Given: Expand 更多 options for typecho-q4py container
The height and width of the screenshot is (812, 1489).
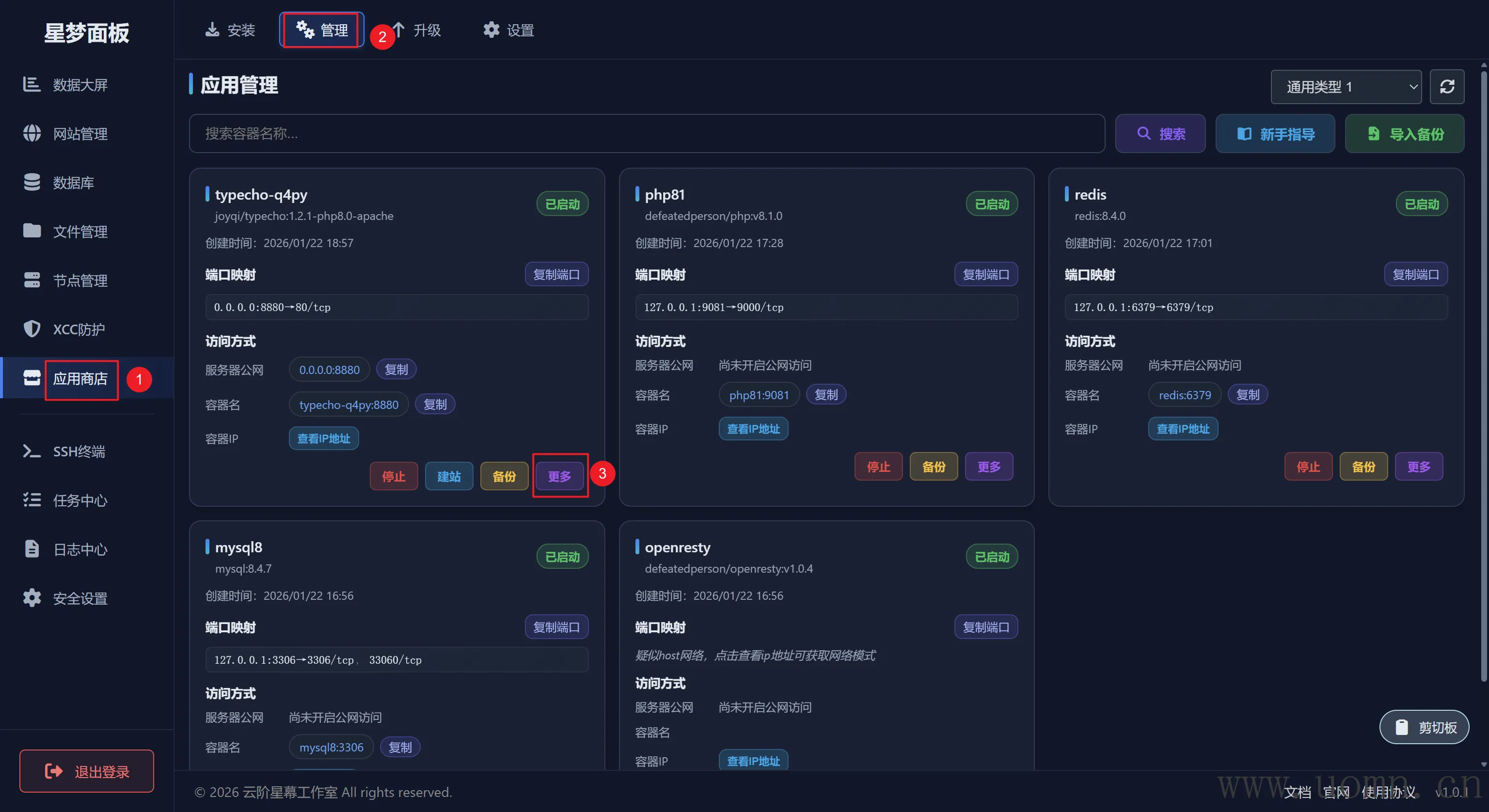Looking at the screenshot, I should tap(559, 476).
